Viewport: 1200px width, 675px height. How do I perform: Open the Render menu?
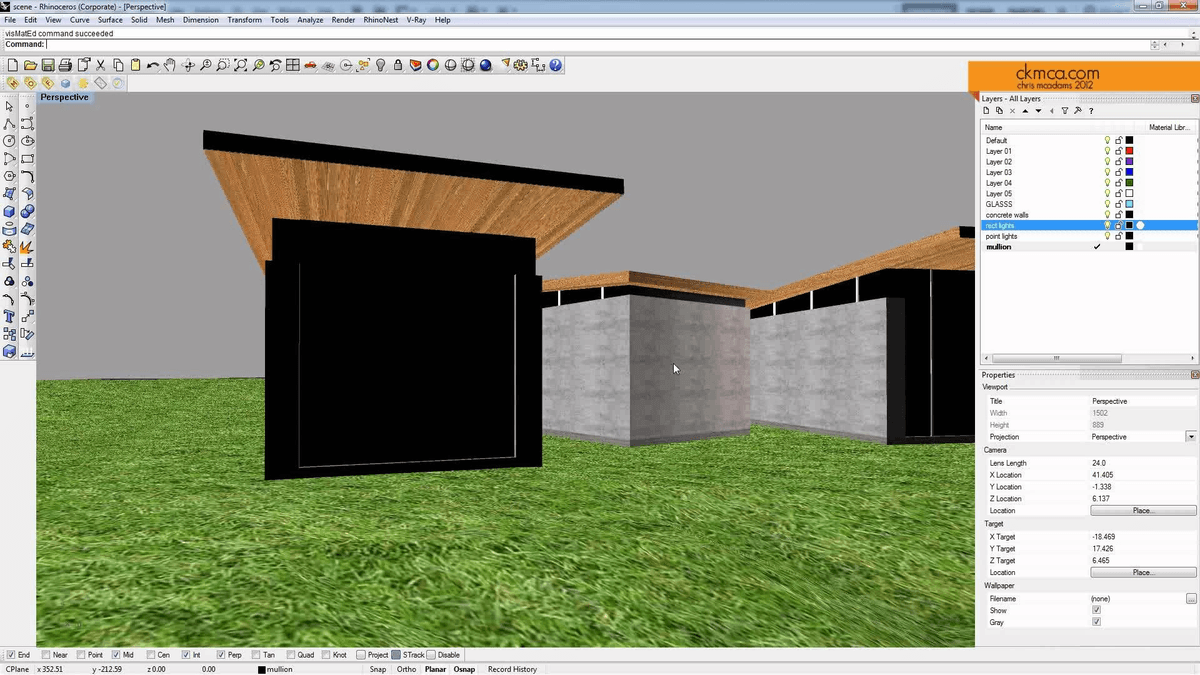click(x=343, y=19)
